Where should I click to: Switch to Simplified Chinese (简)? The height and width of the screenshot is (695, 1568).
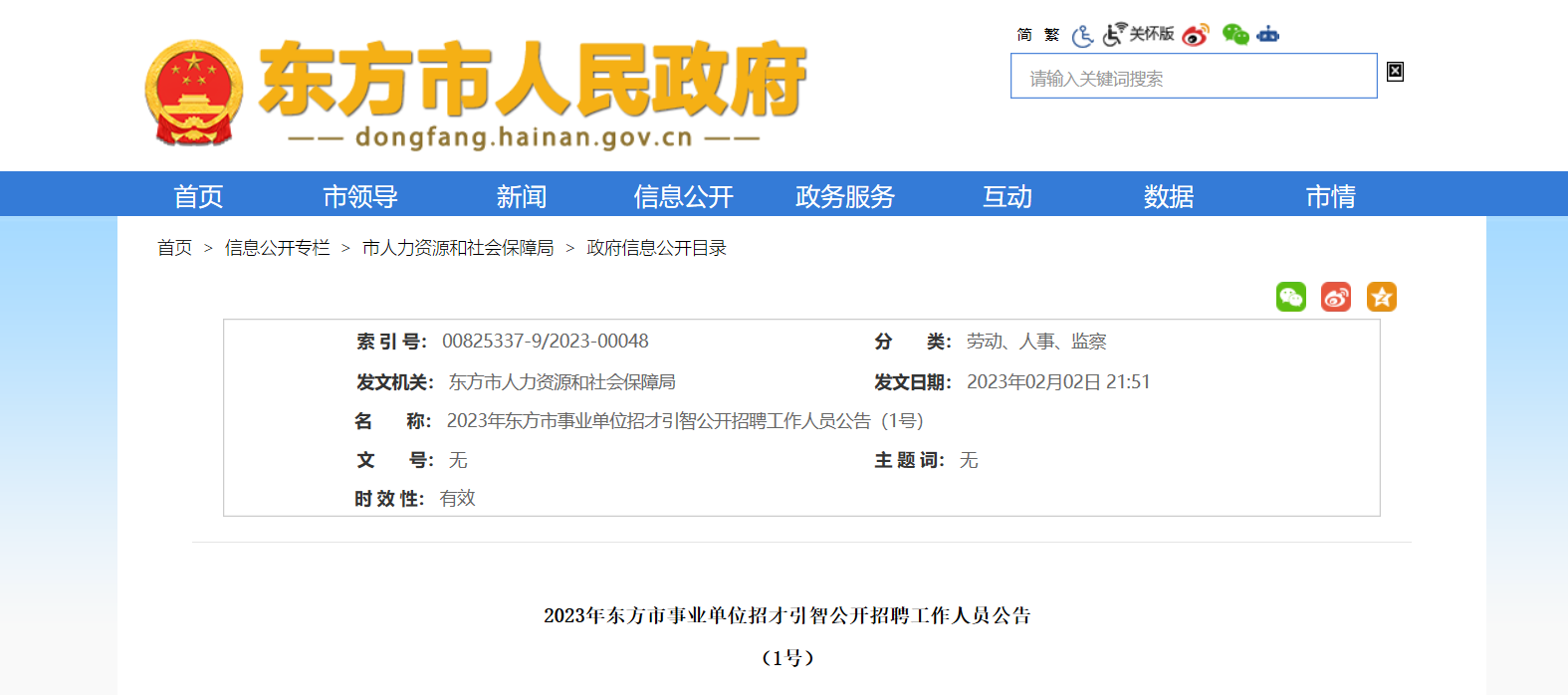[1024, 35]
